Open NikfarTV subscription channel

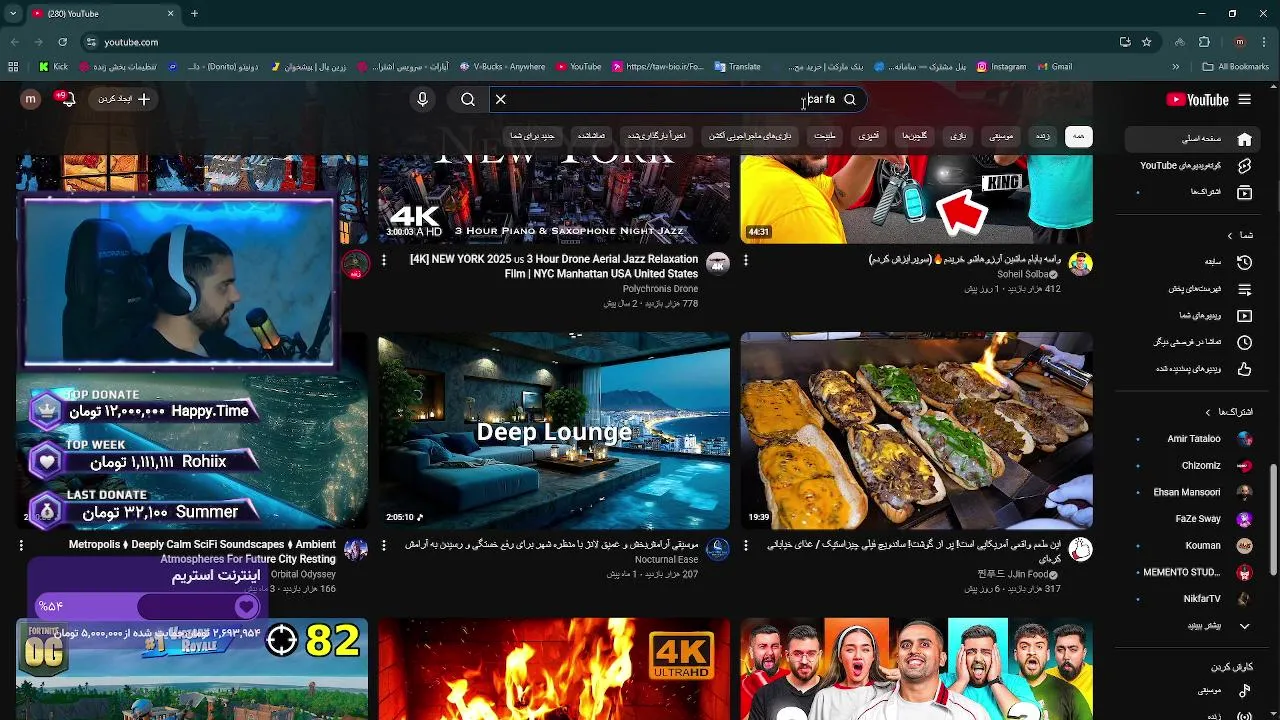click(x=1193, y=599)
